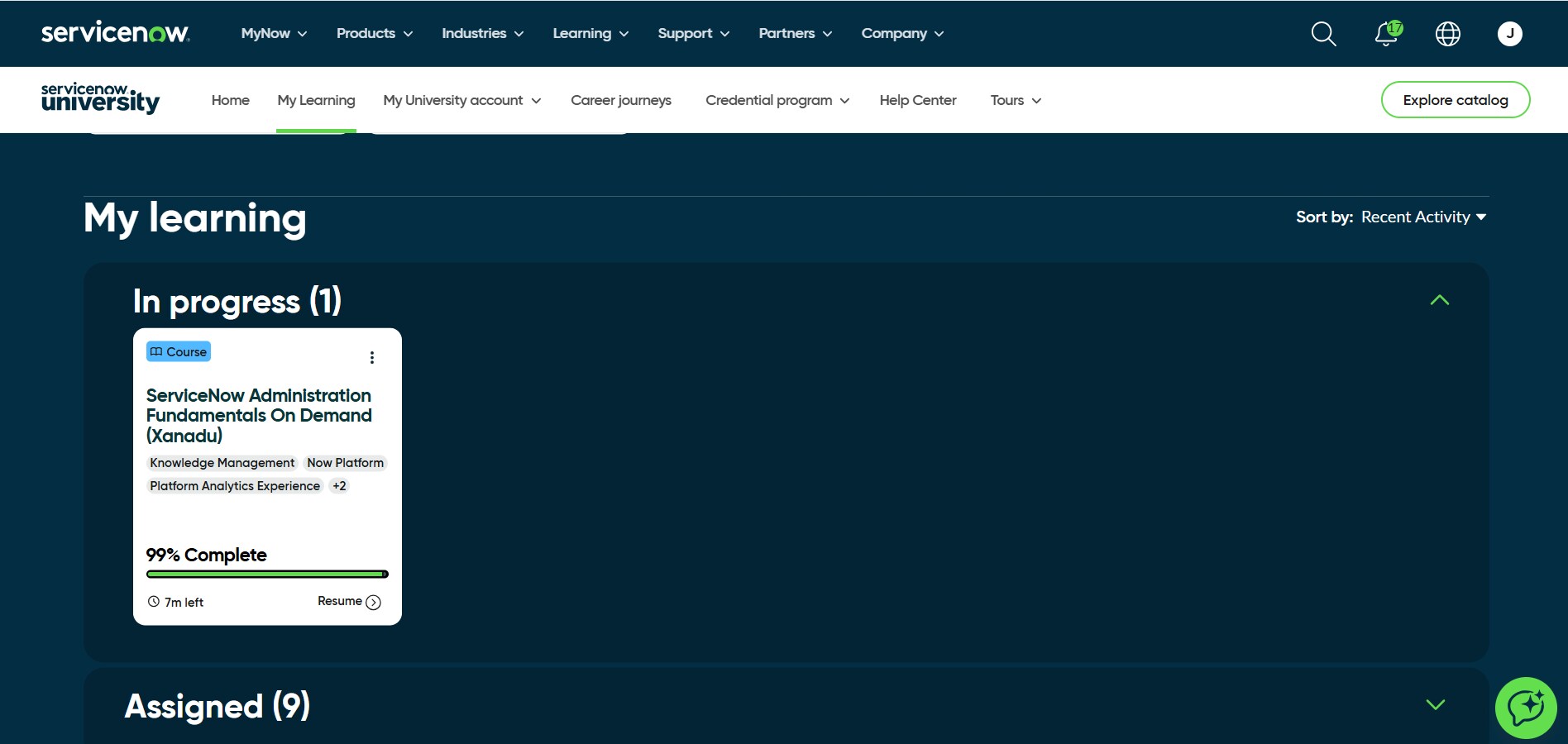Expand My University account menu
The image size is (1568, 744).
pos(461,100)
